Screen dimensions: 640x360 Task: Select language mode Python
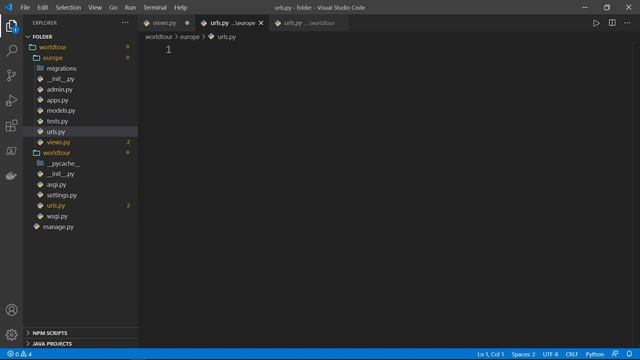point(594,354)
